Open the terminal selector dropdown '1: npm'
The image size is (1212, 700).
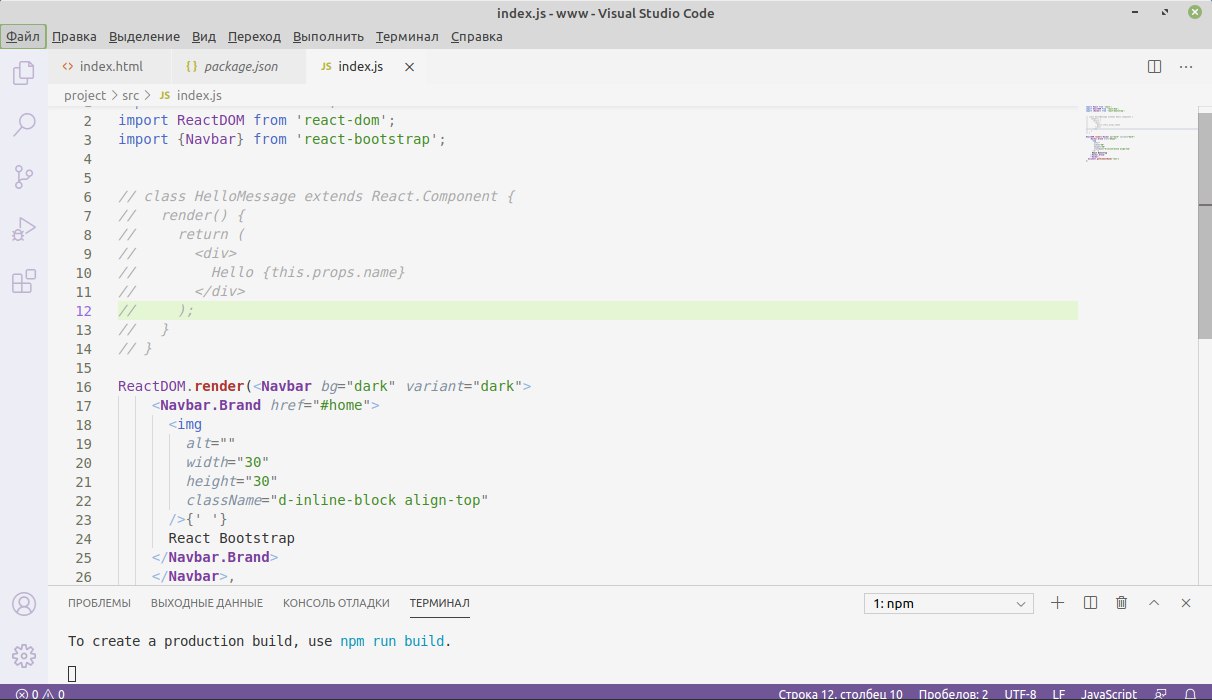click(x=949, y=603)
